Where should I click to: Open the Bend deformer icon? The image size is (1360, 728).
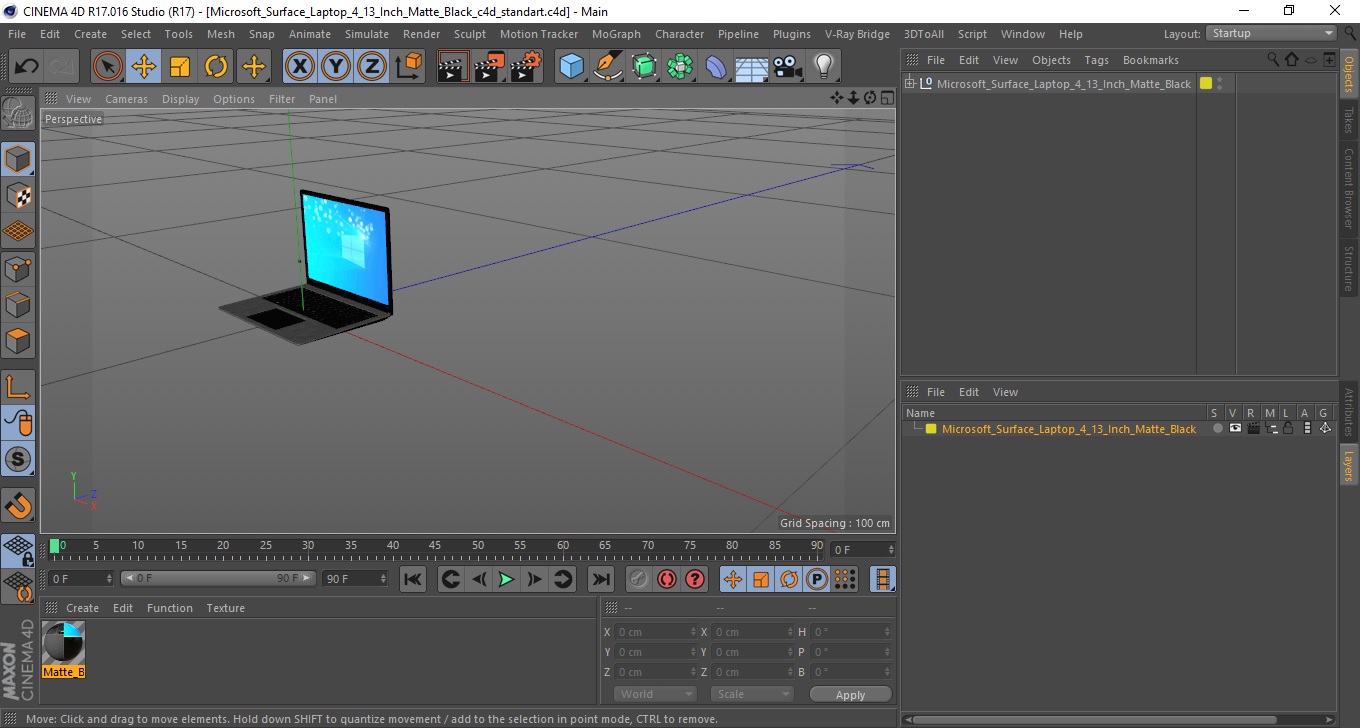pos(716,67)
